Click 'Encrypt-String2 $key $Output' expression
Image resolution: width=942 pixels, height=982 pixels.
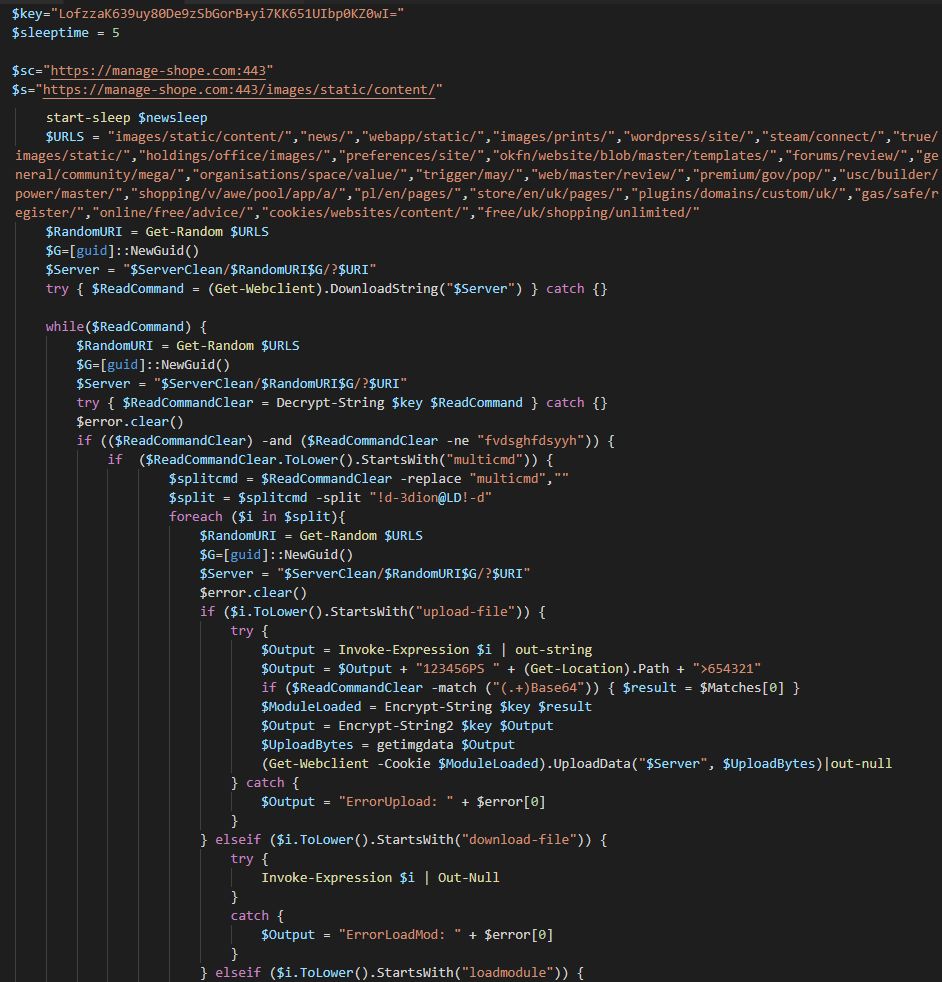click(x=446, y=725)
